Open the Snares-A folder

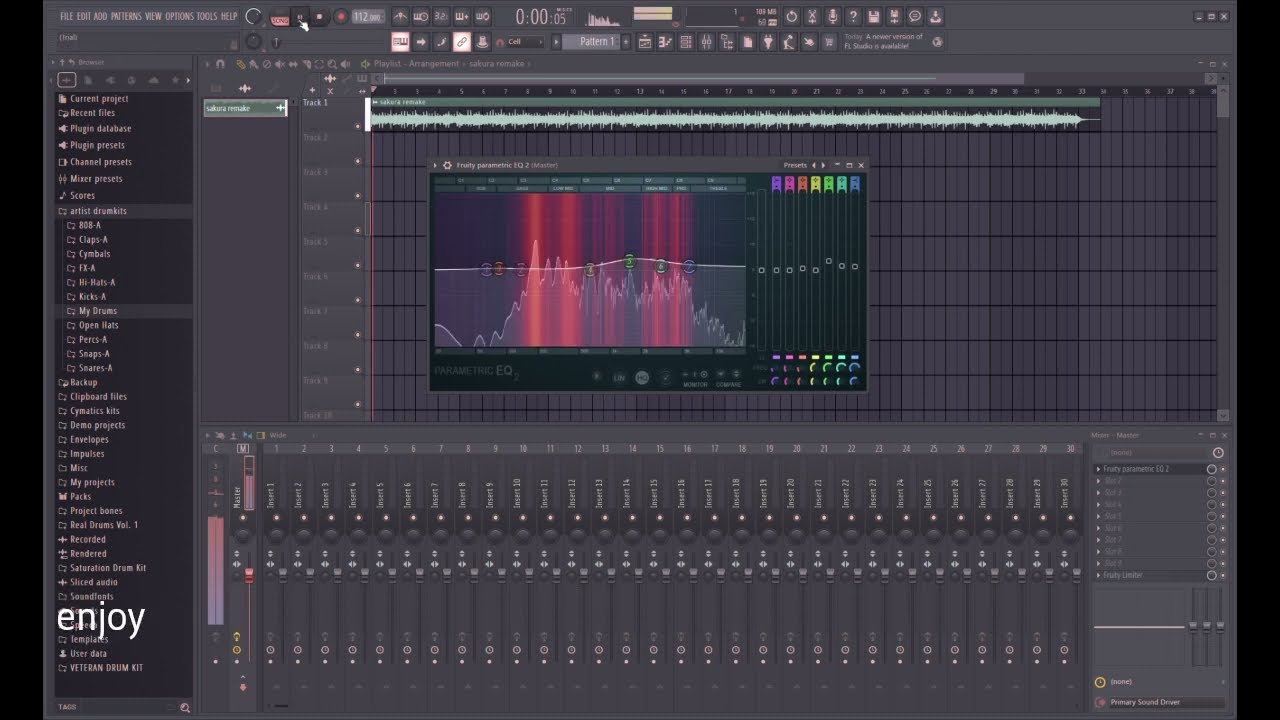(95, 368)
